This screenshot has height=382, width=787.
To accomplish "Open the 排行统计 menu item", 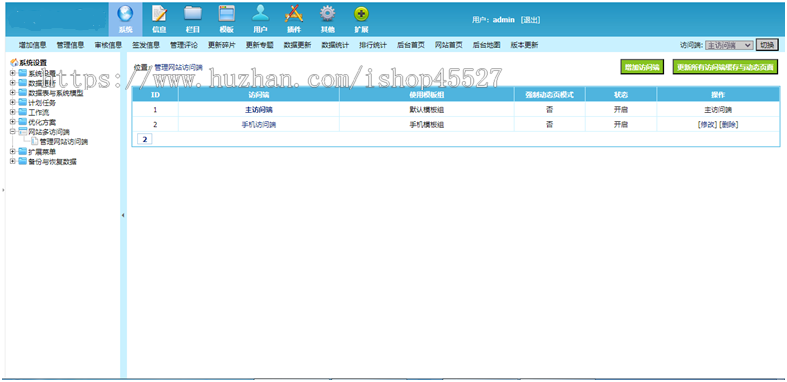I will point(373,45).
